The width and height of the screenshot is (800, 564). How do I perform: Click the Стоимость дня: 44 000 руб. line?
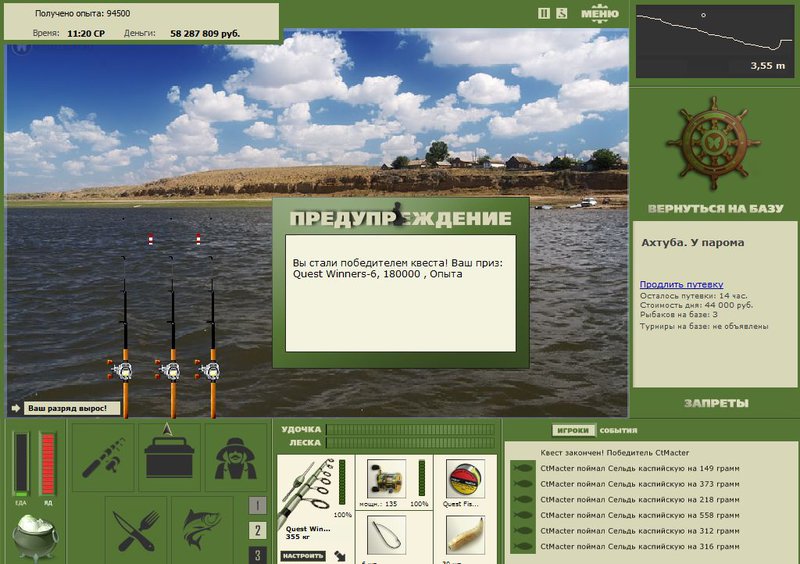coord(696,305)
